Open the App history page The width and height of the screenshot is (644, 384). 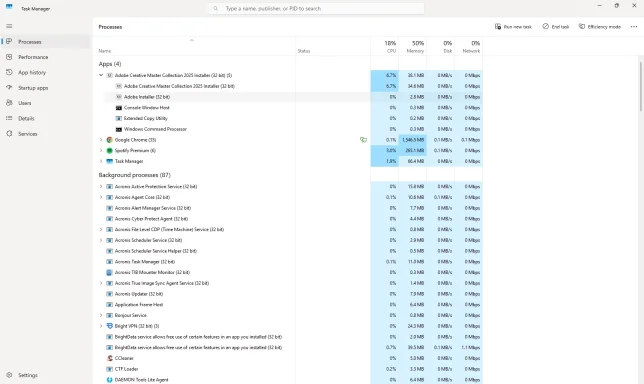pyautogui.click(x=45, y=72)
